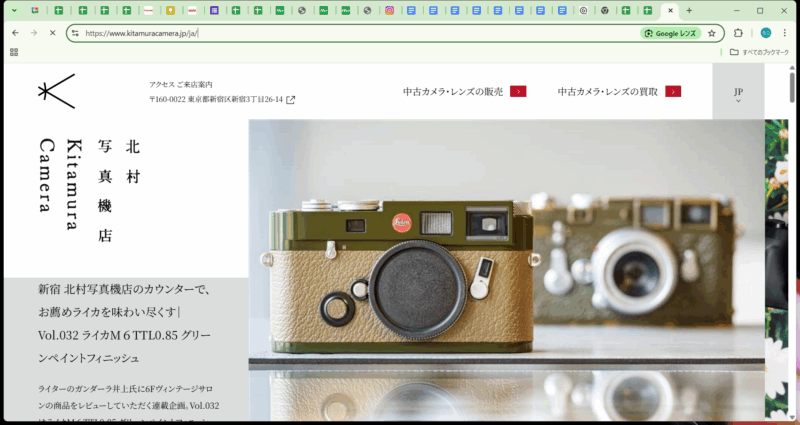Open 中古カメラ・レンズの買取 link

[x=608, y=92]
